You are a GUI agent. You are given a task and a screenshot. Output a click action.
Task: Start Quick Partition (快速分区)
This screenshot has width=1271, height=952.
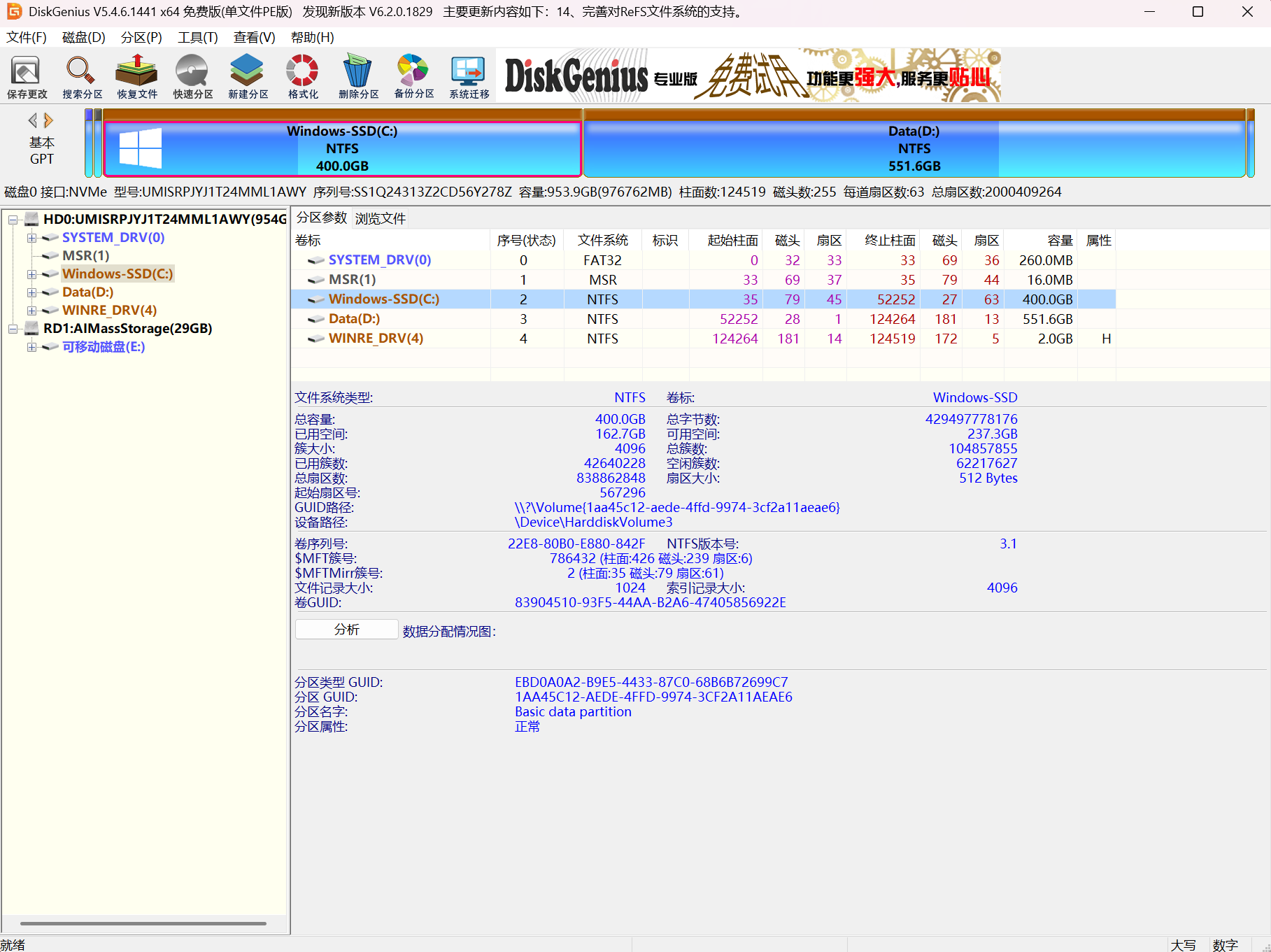192,76
